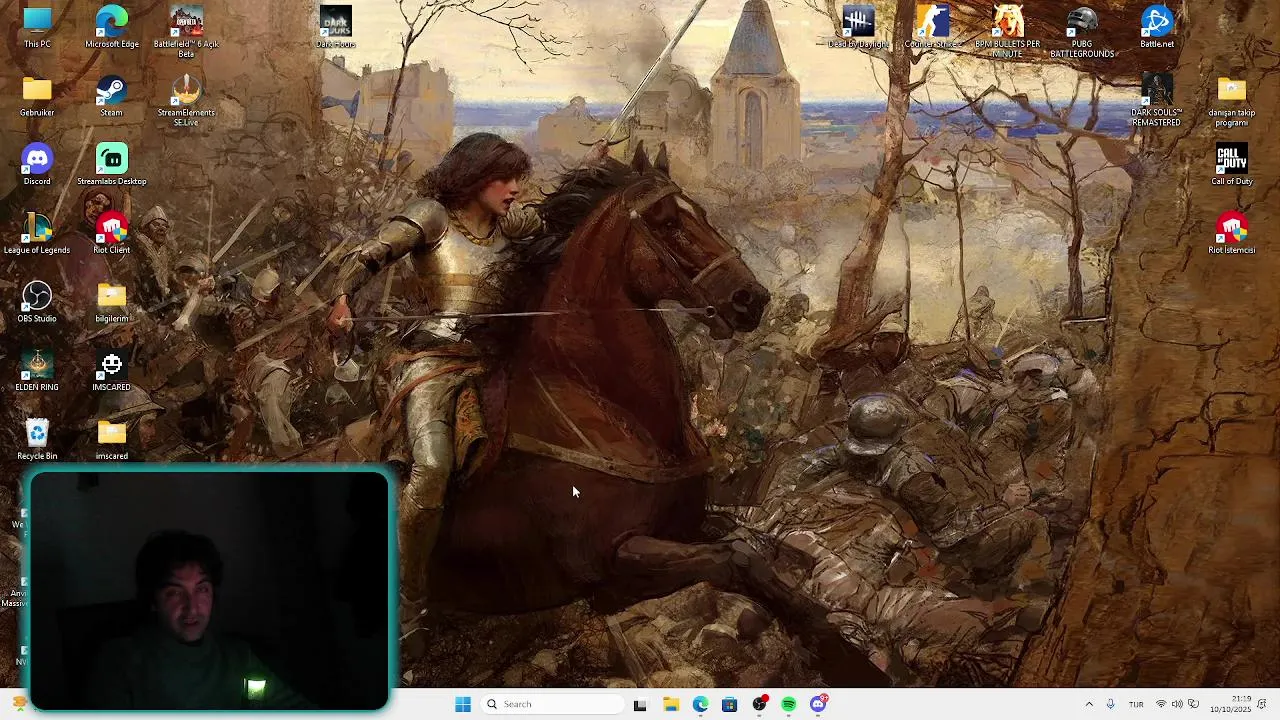Select the Riot Client shortcut
1280x720 pixels.
tap(111, 233)
